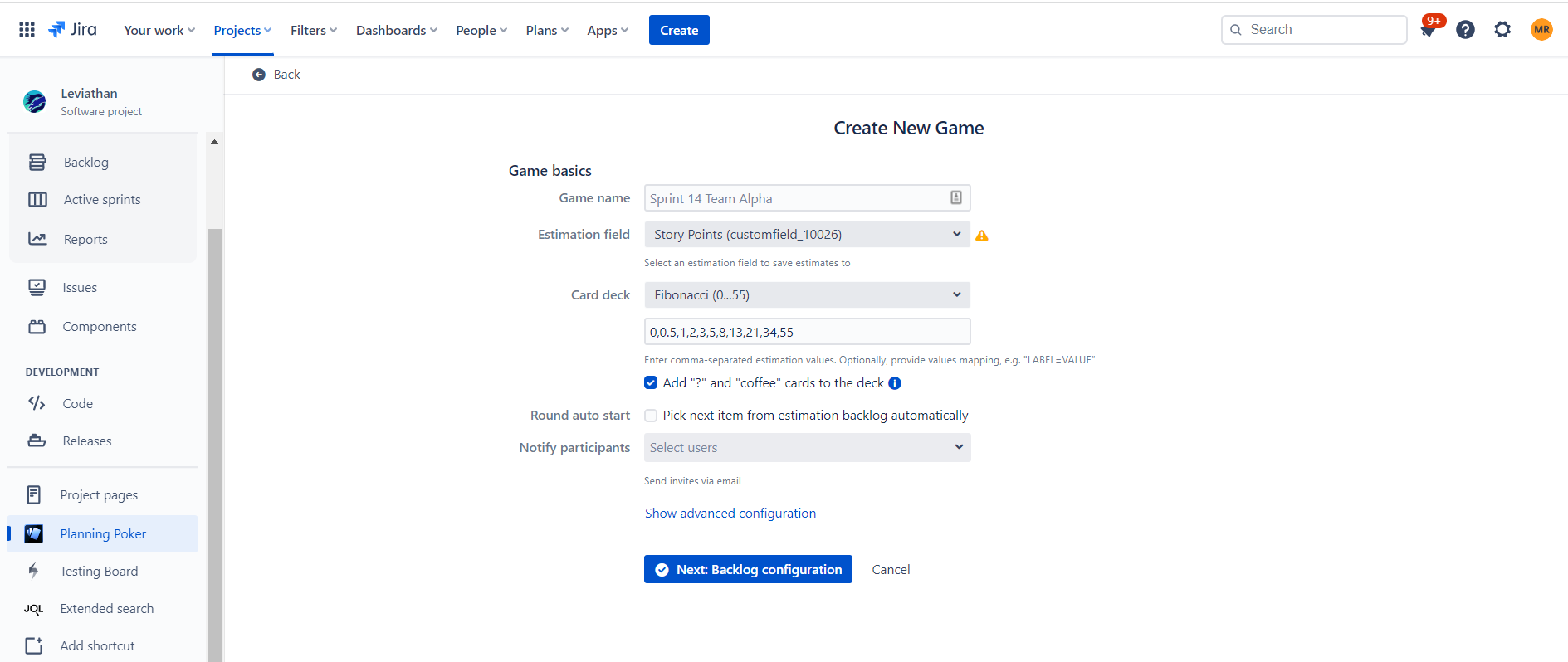1568x662 pixels.
Task: Click the Create button
Action: (x=679, y=30)
